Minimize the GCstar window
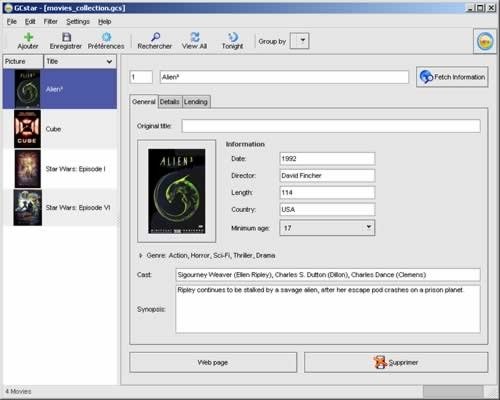The width and height of the screenshot is (500, 400). click(x=470, y=8)
